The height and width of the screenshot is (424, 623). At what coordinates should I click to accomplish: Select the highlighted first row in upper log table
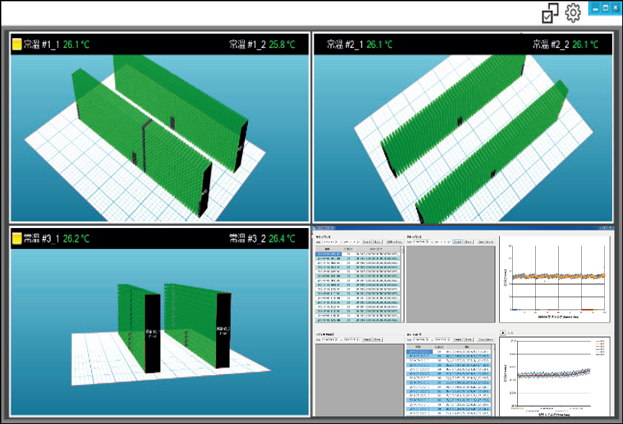(x=358, y=254)
